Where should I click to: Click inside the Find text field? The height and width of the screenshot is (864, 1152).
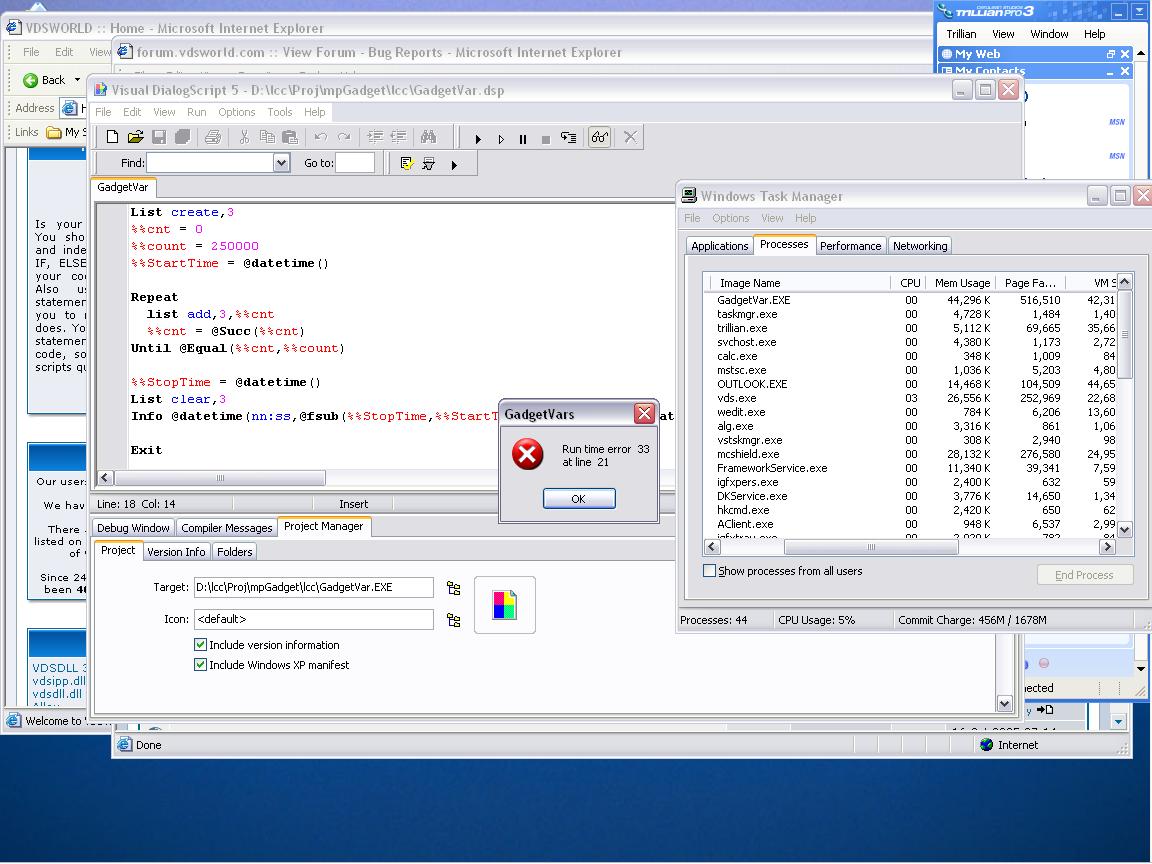pyautogui.click(x=210, y=162)
